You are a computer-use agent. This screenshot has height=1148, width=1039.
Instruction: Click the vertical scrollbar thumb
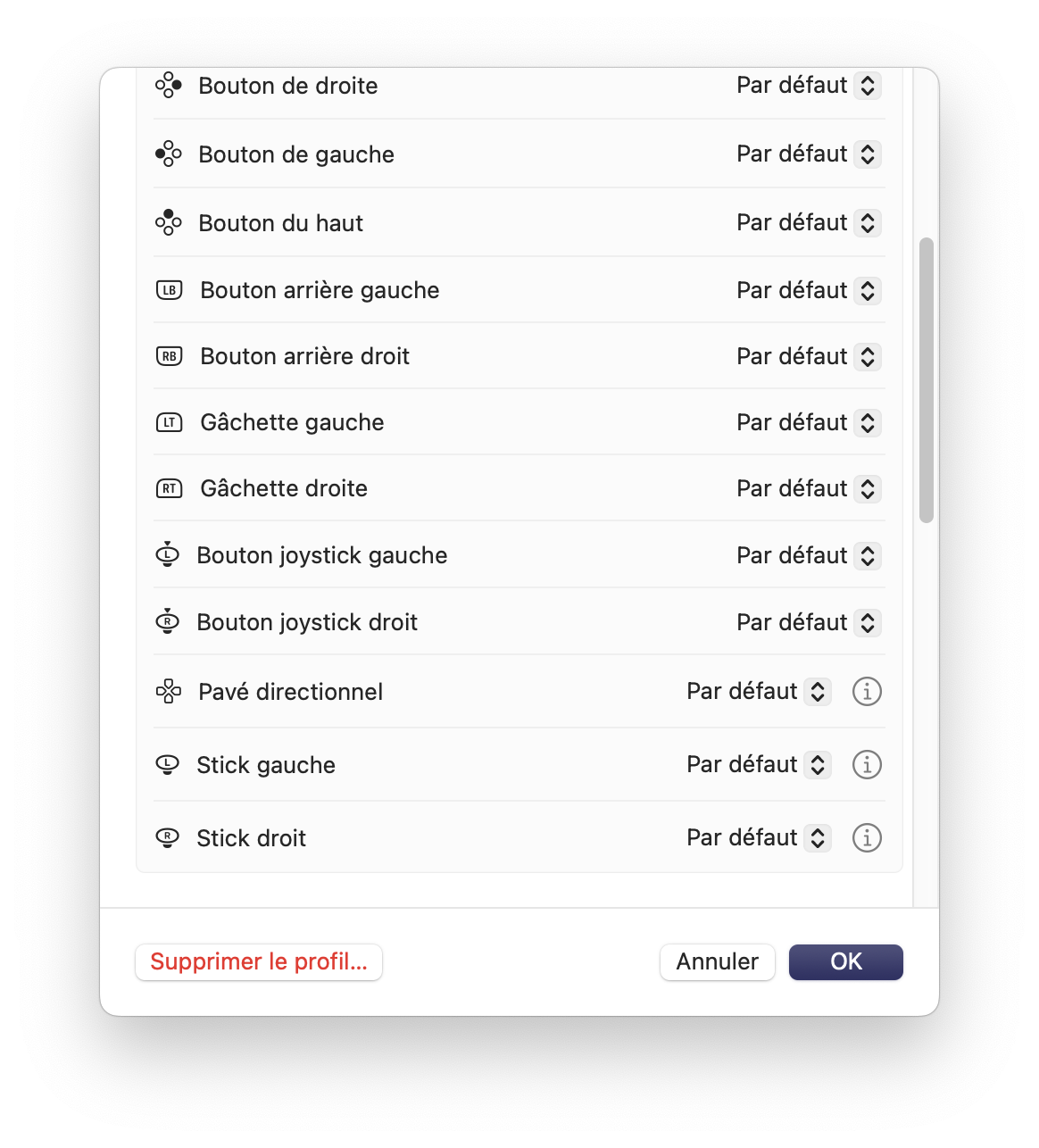(927, 380)
